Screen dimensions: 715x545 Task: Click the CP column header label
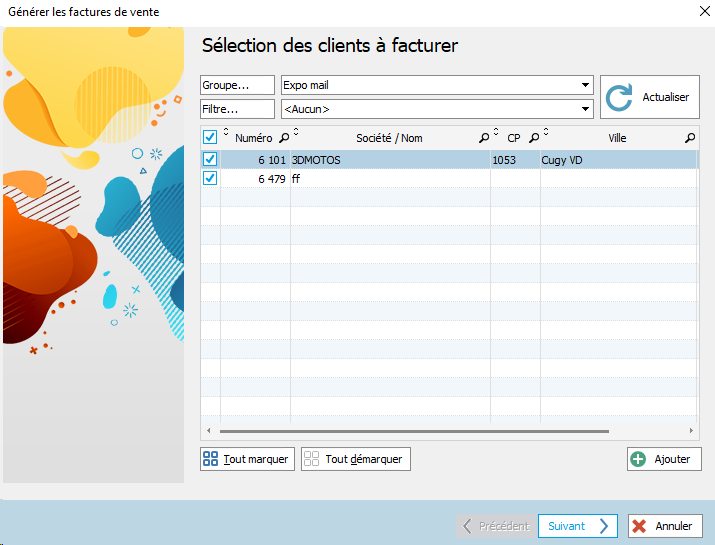pos(514,138)
